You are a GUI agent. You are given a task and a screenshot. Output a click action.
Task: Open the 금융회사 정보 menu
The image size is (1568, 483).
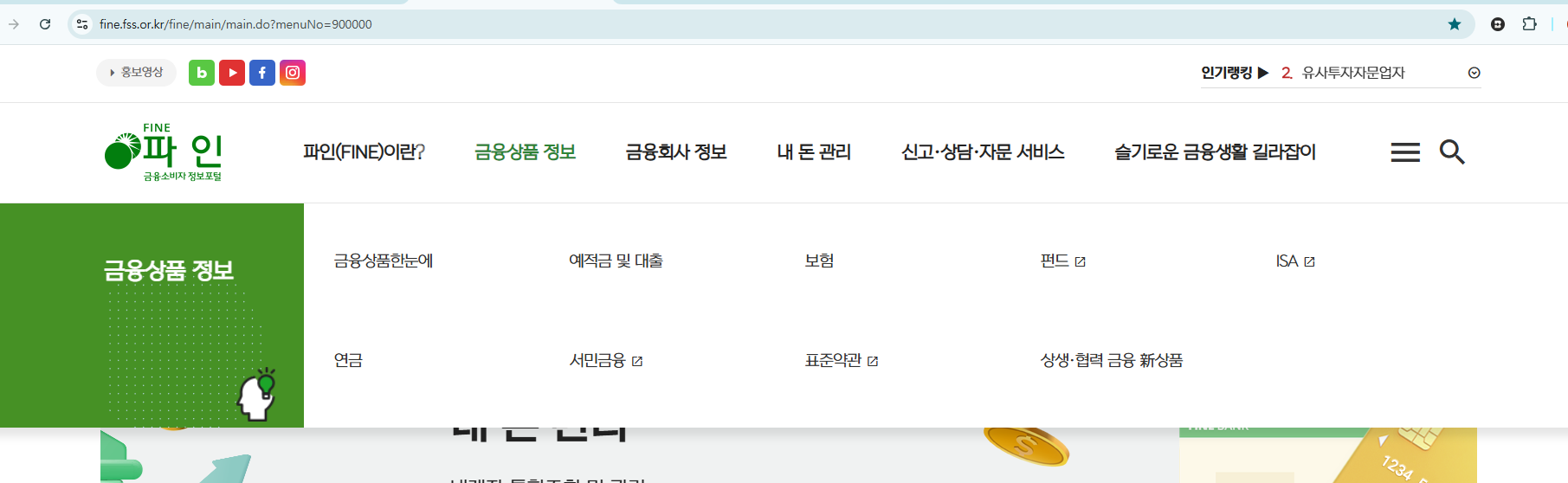(676, 152)
